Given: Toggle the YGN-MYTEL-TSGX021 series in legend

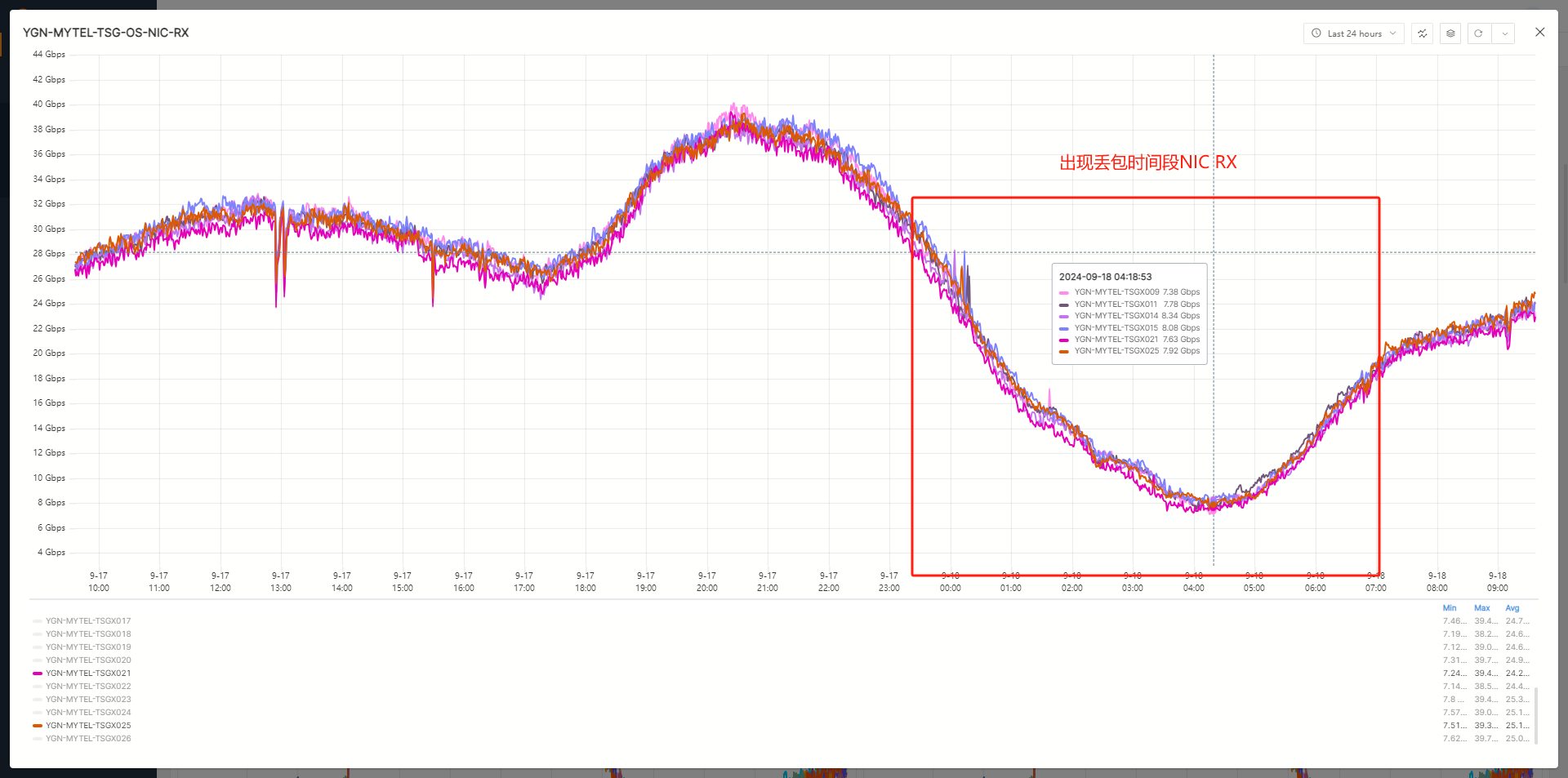Looking at the screenshot, I should 88,674.
